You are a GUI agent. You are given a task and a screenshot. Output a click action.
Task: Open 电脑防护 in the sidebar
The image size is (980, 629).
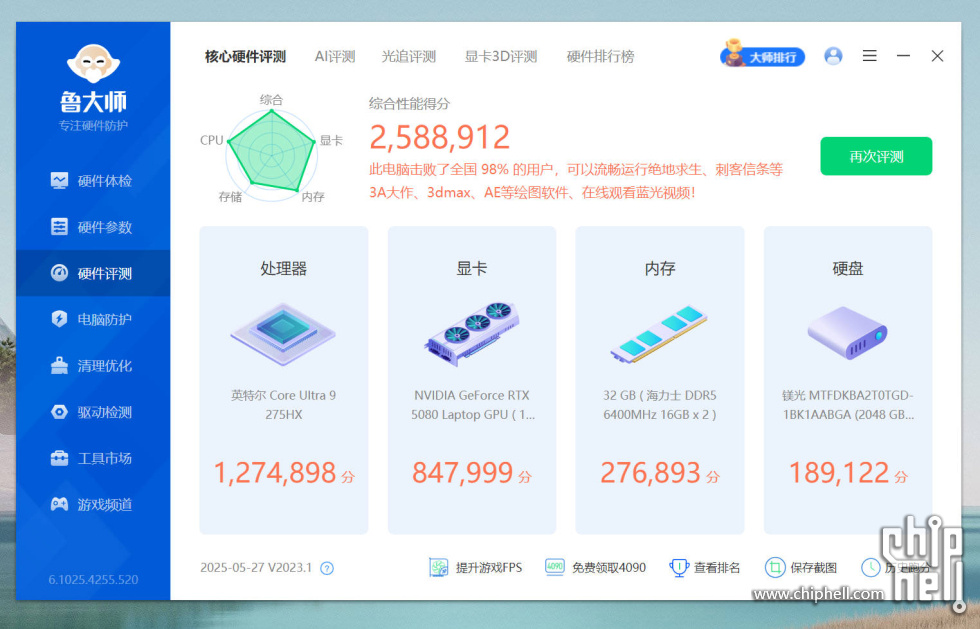pyautogui.click(x=92, y=320)
